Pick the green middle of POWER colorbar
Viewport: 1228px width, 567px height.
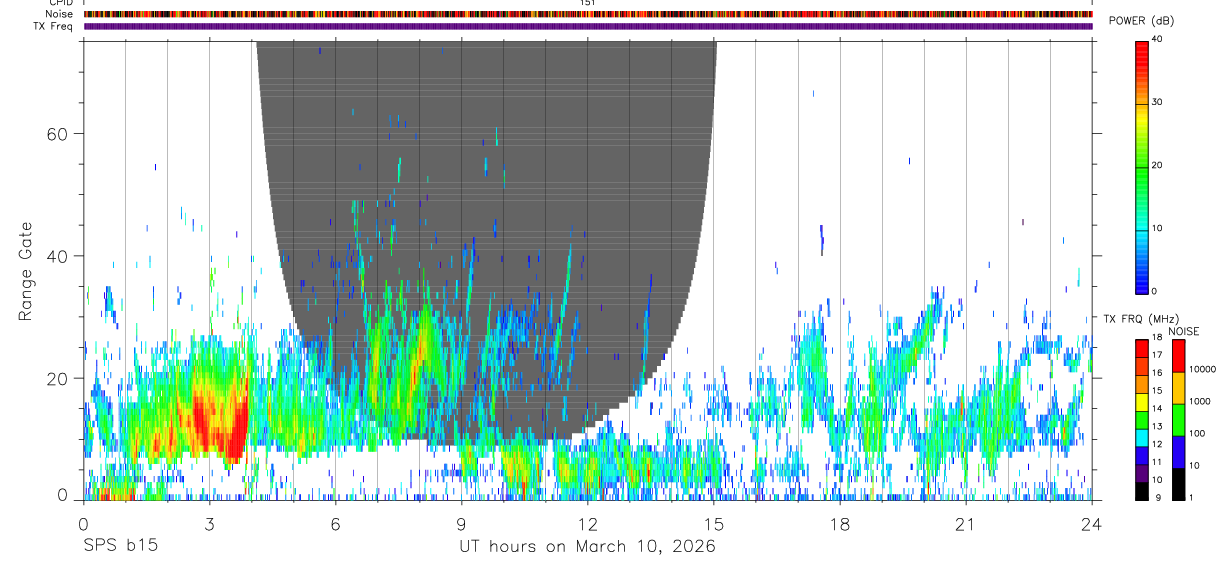[1141, 165]
